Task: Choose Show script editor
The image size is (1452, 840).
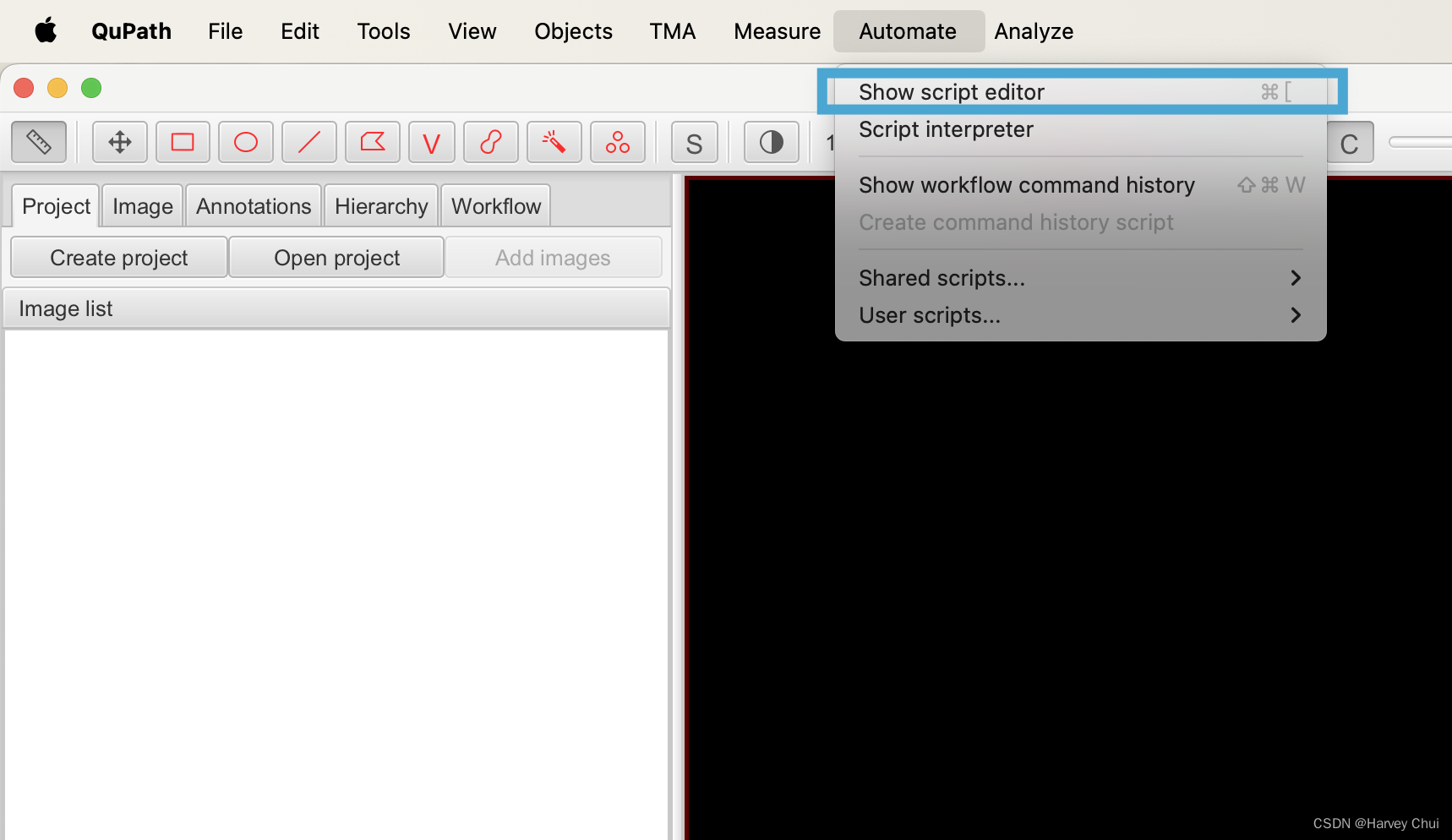Action: pos(1081,91)
